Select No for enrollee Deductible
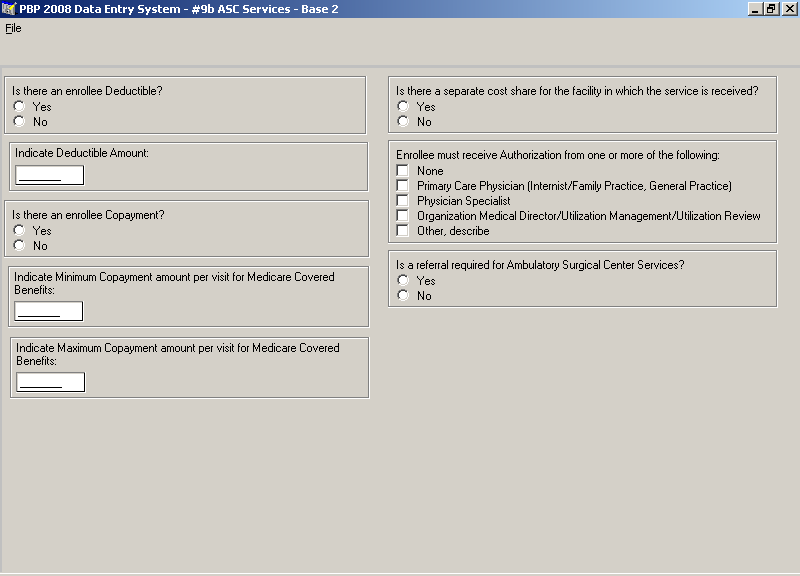This screenshot has width=800, height=576. pyautogui.click(x=19, y=121)
